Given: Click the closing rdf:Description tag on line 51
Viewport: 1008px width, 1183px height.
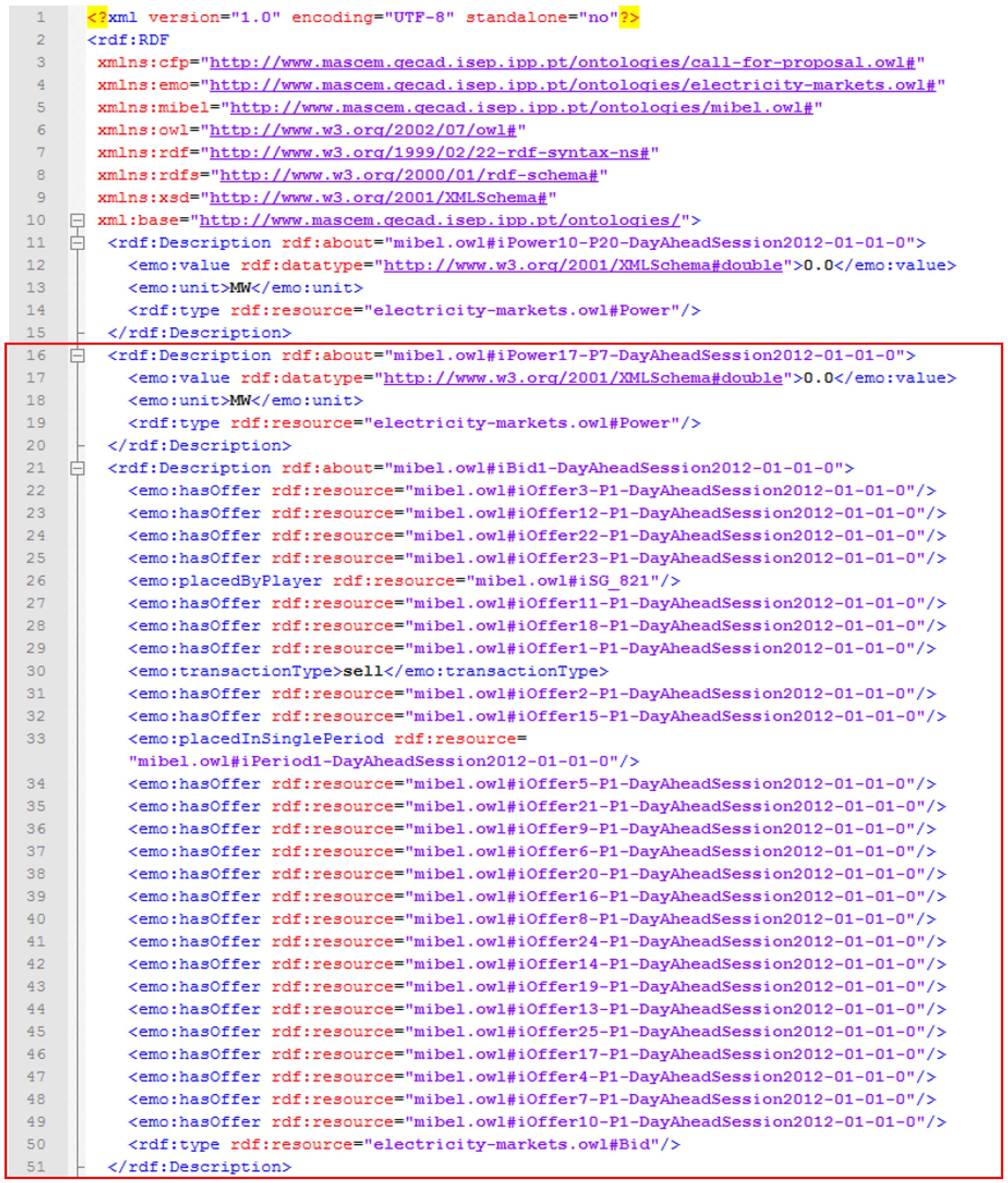Looking at the screenshot, I should pyautogui.click(x=200, y=1166).
